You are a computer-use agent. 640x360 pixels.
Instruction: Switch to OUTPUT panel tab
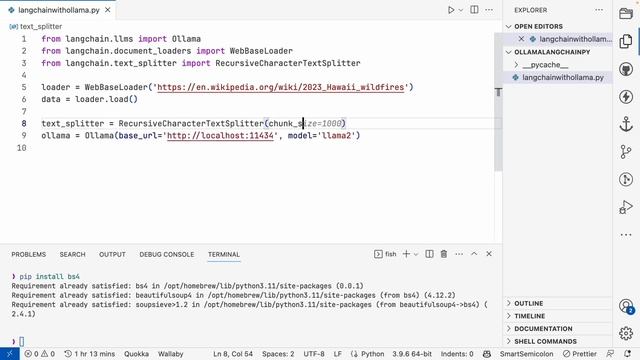(x=112, y=254)
